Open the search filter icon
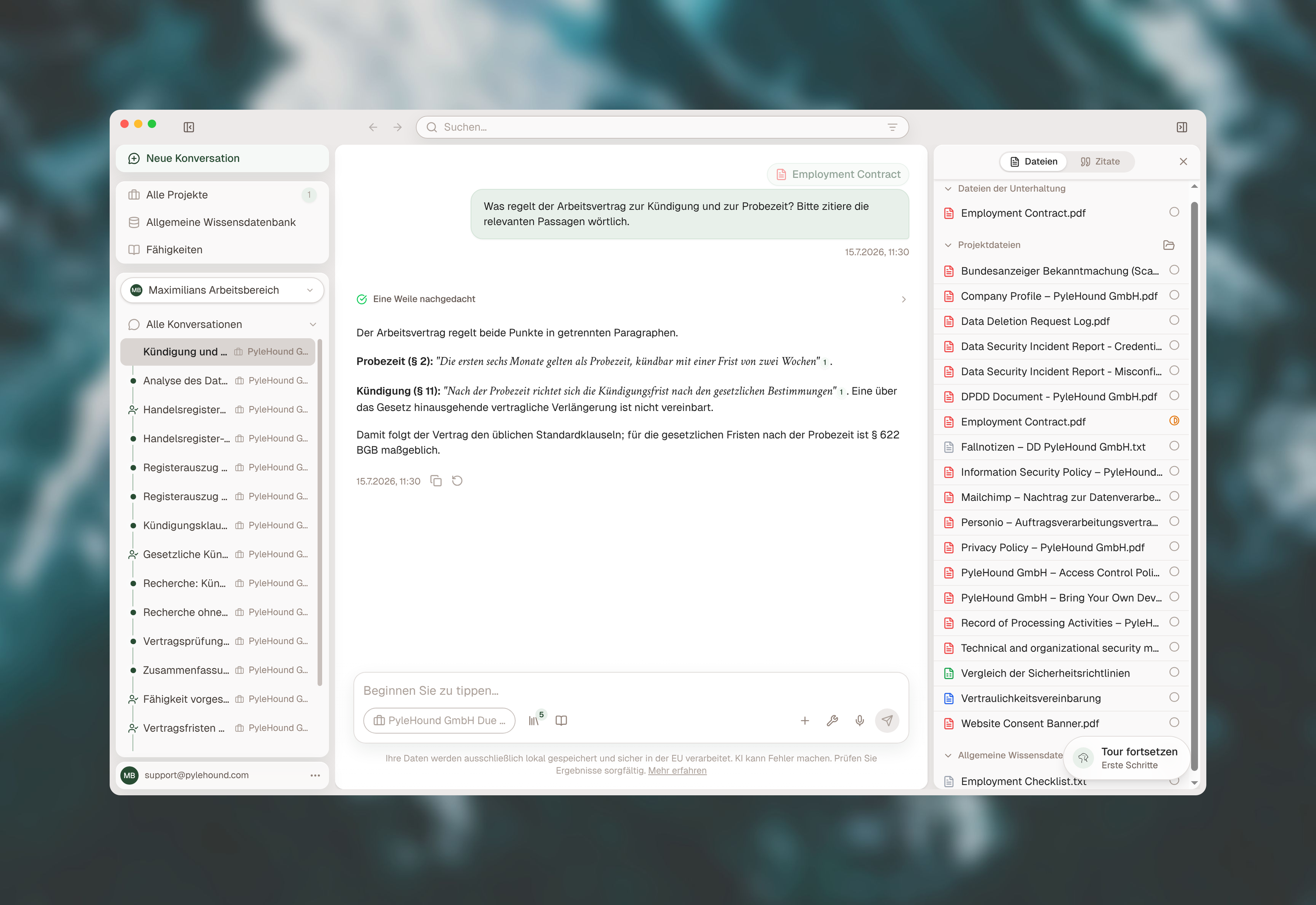Viewport: 1316px width, 905px height. 892,127
